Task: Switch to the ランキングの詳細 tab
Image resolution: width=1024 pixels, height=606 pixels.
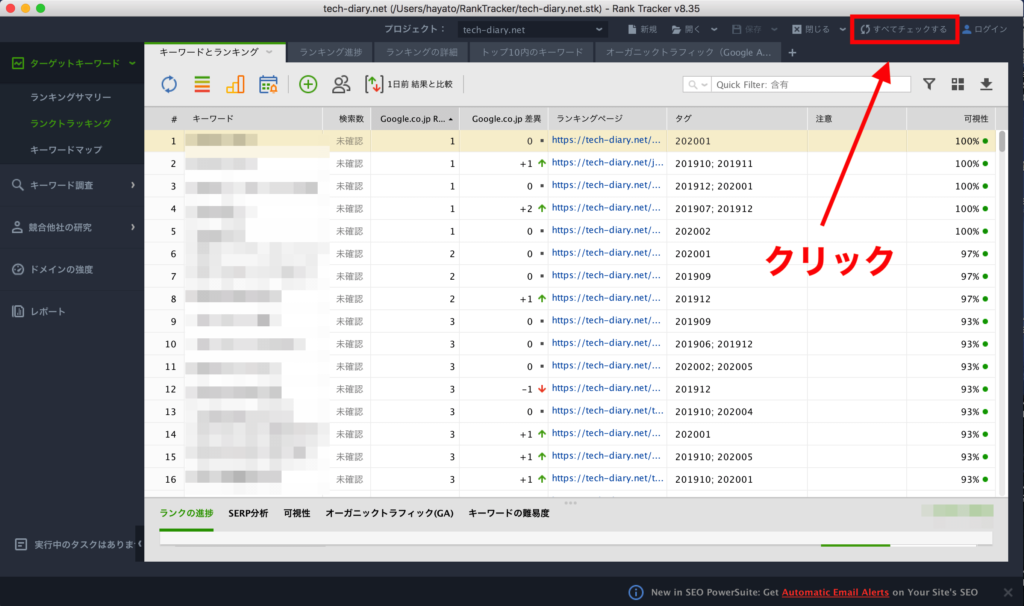Action: (422, 52)
